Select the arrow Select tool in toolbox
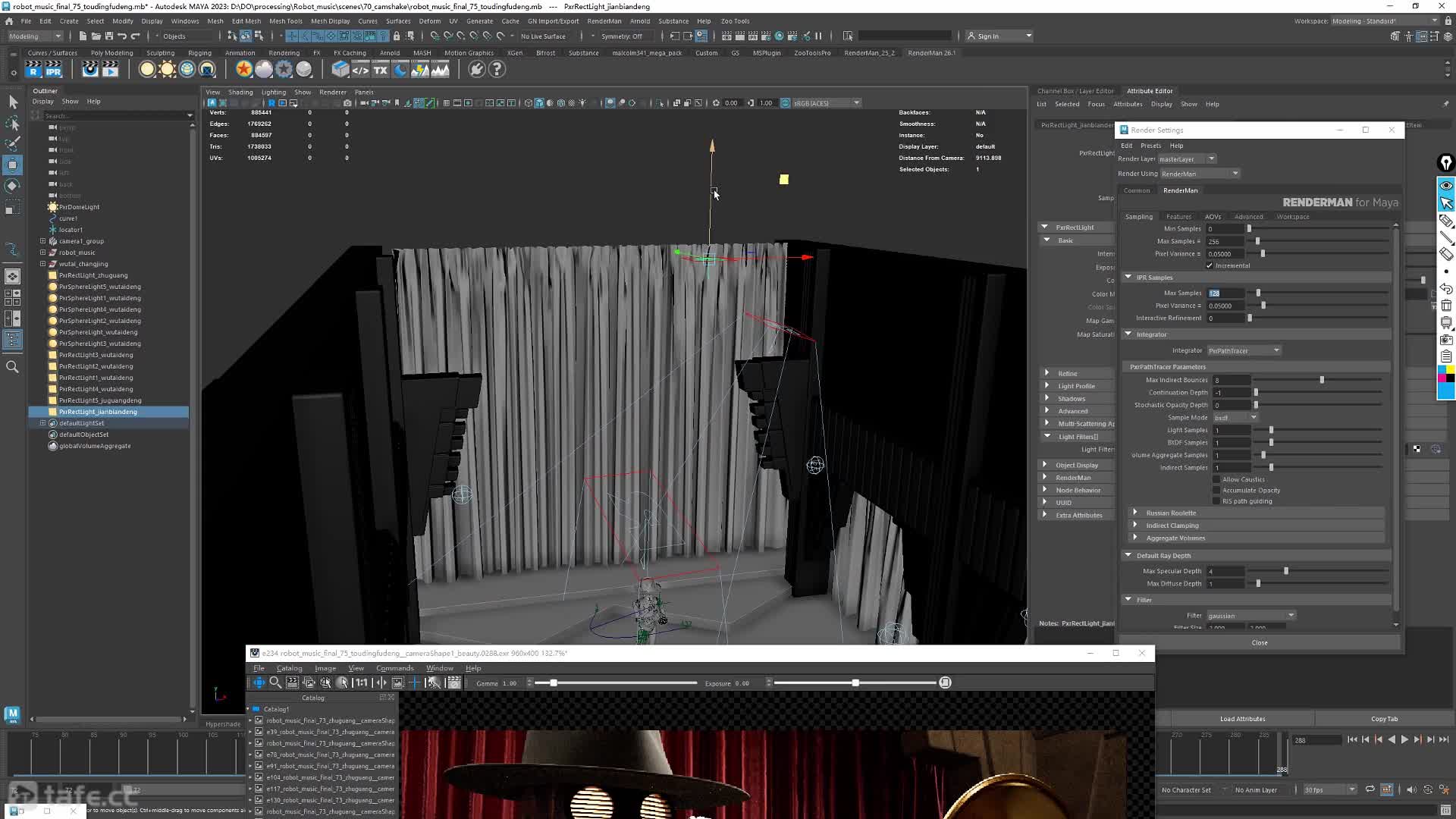The height and width of the screenshot is (819, 1456). click(13, 102)
